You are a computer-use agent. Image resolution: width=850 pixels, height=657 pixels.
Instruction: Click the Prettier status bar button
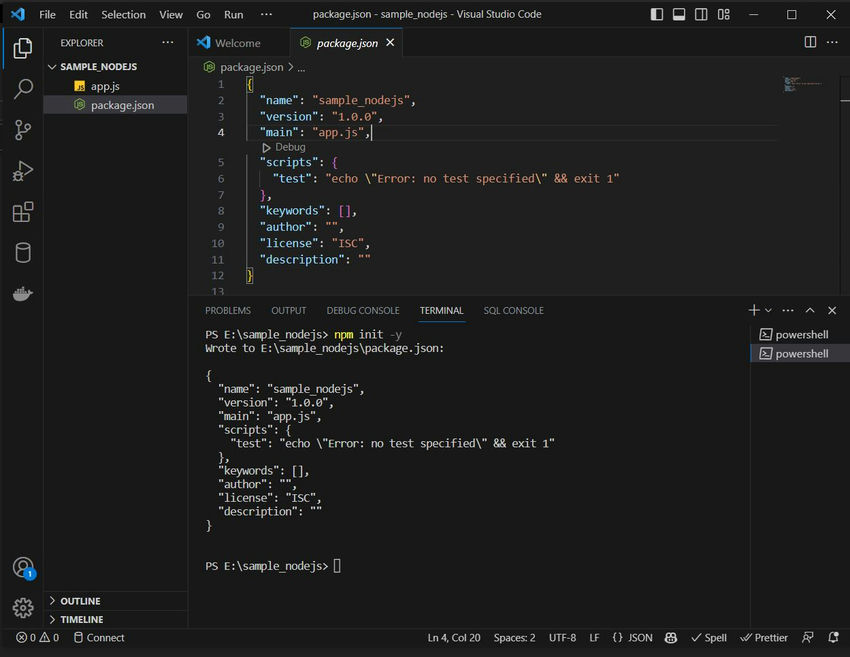point(764,637)
